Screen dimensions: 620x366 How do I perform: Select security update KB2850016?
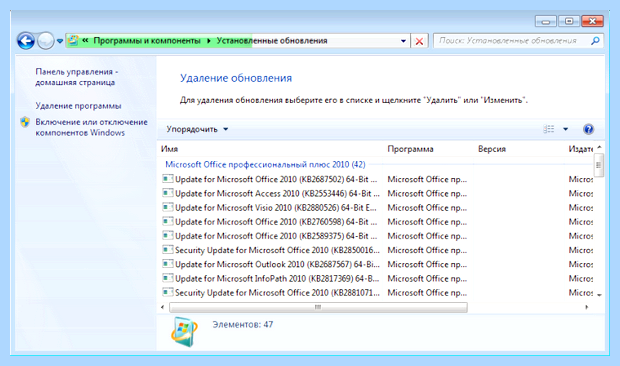[x=277, y=251]
